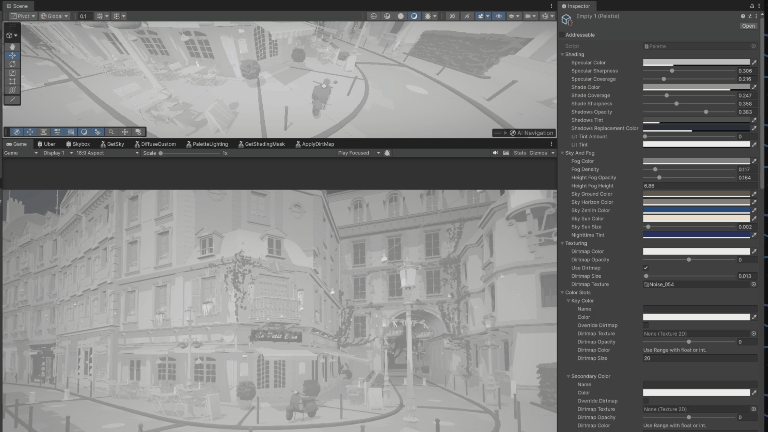This screenshot has height=432, width=768.
Task: Select the Scale tool in Scene toolbar
Action: [12, 73]
